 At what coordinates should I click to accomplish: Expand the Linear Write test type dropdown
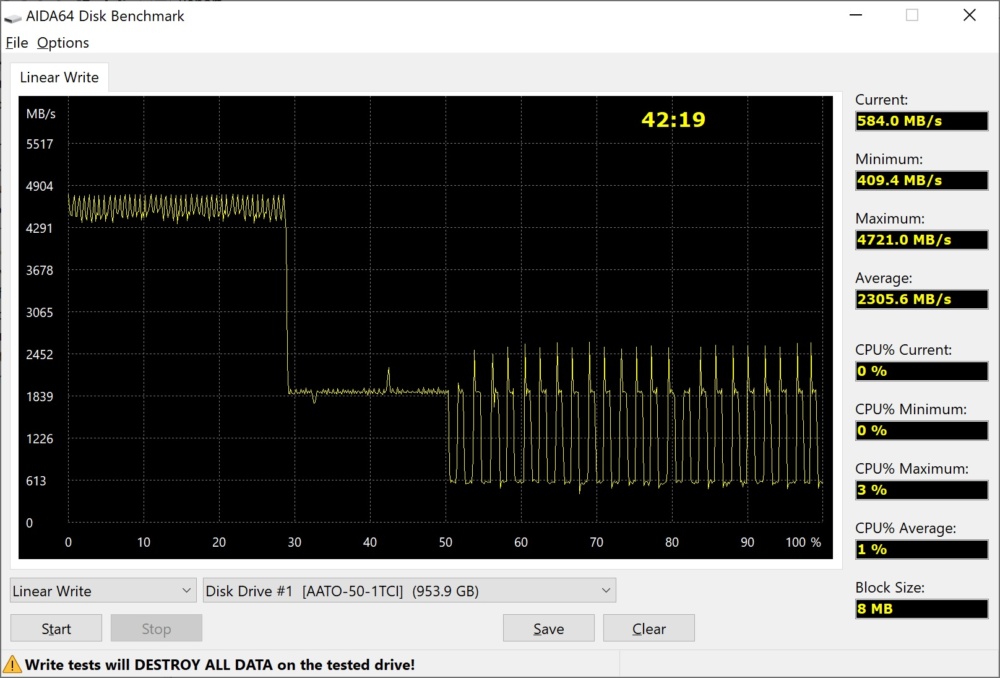pos(103,591)
